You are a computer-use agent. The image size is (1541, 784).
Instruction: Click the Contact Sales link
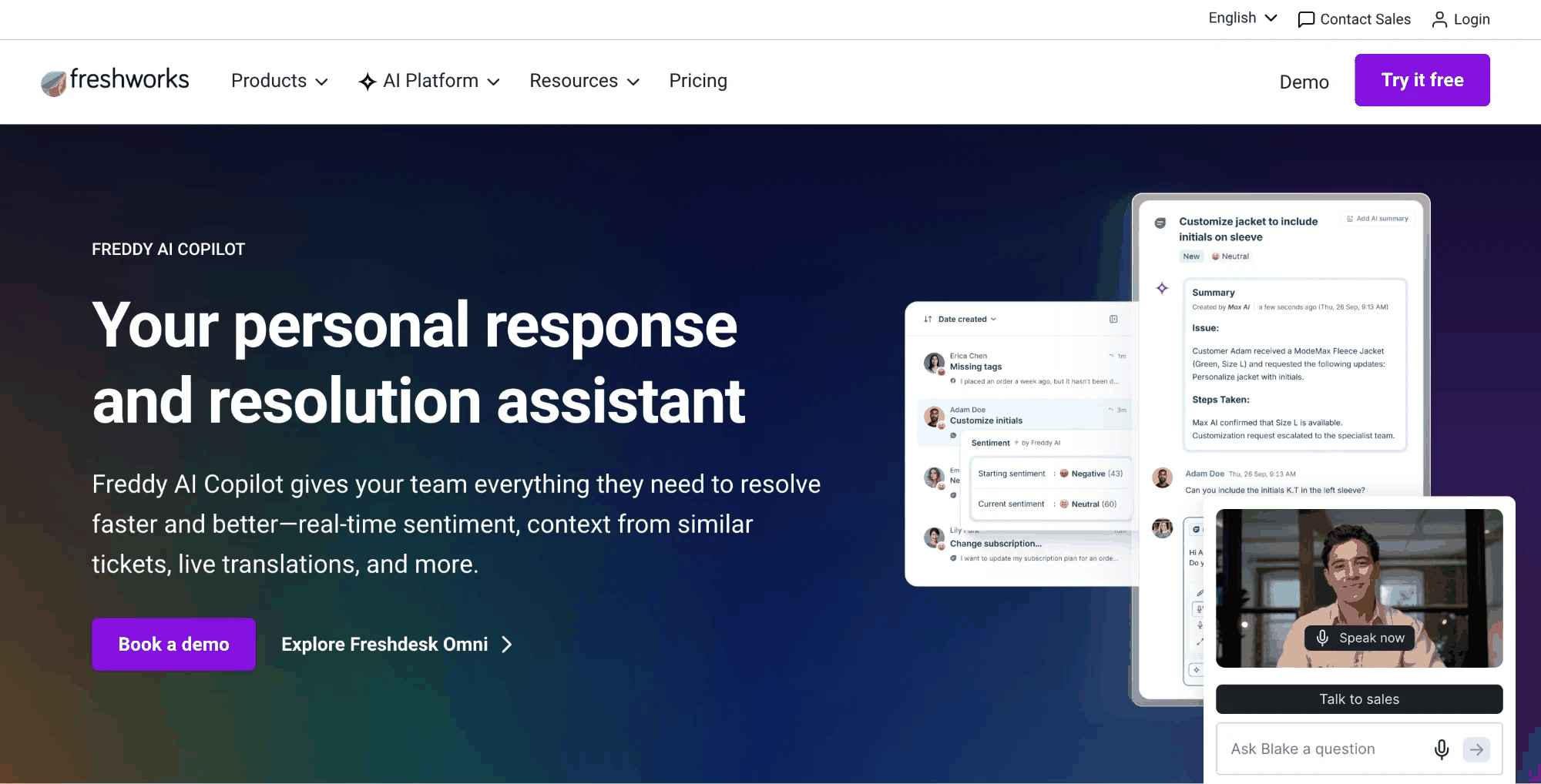1355,19
